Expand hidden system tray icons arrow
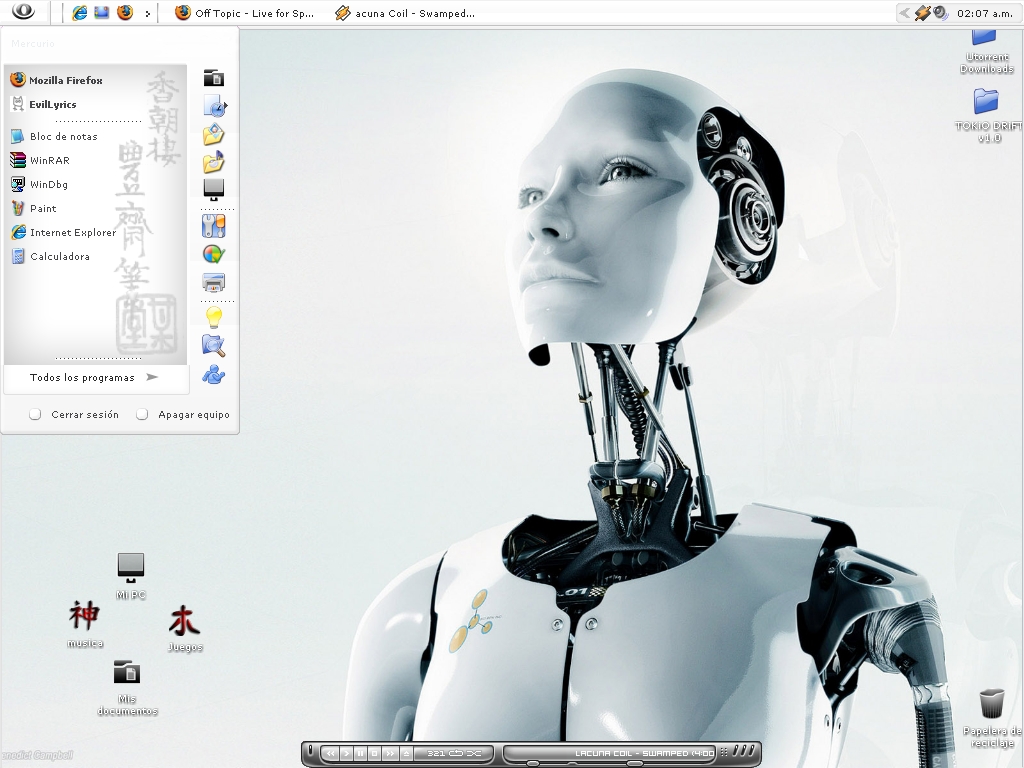The width and height of the screenshot is (1024, 768). tap(904, 12)
